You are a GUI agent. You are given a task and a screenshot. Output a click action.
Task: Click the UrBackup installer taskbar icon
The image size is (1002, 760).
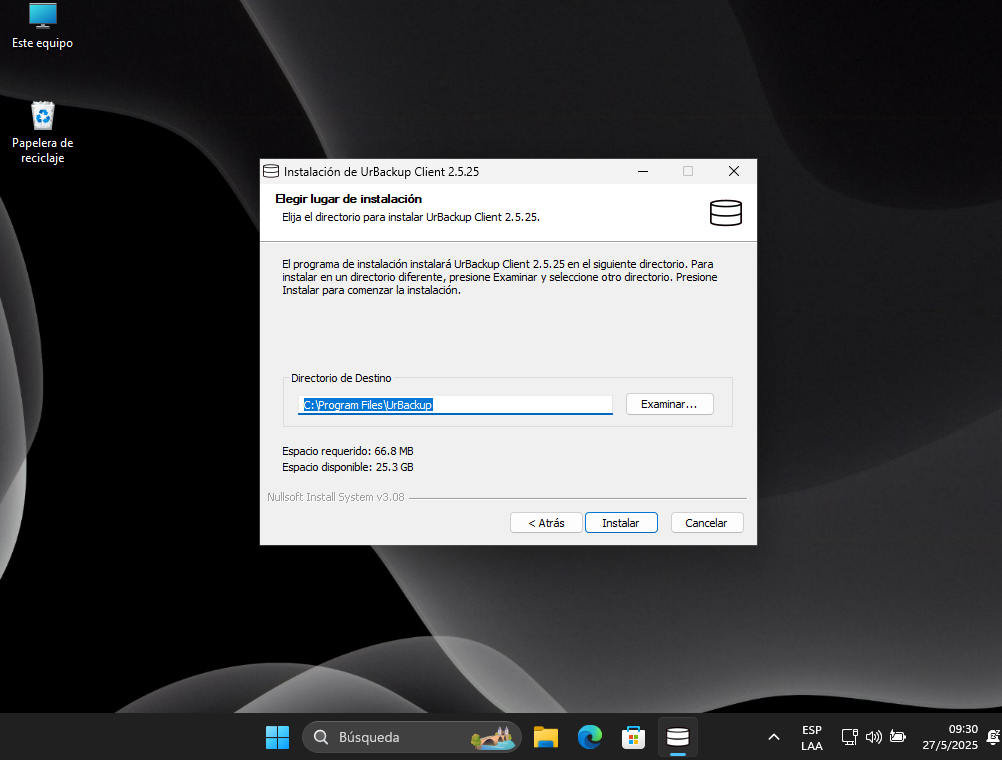pos(678,737)
